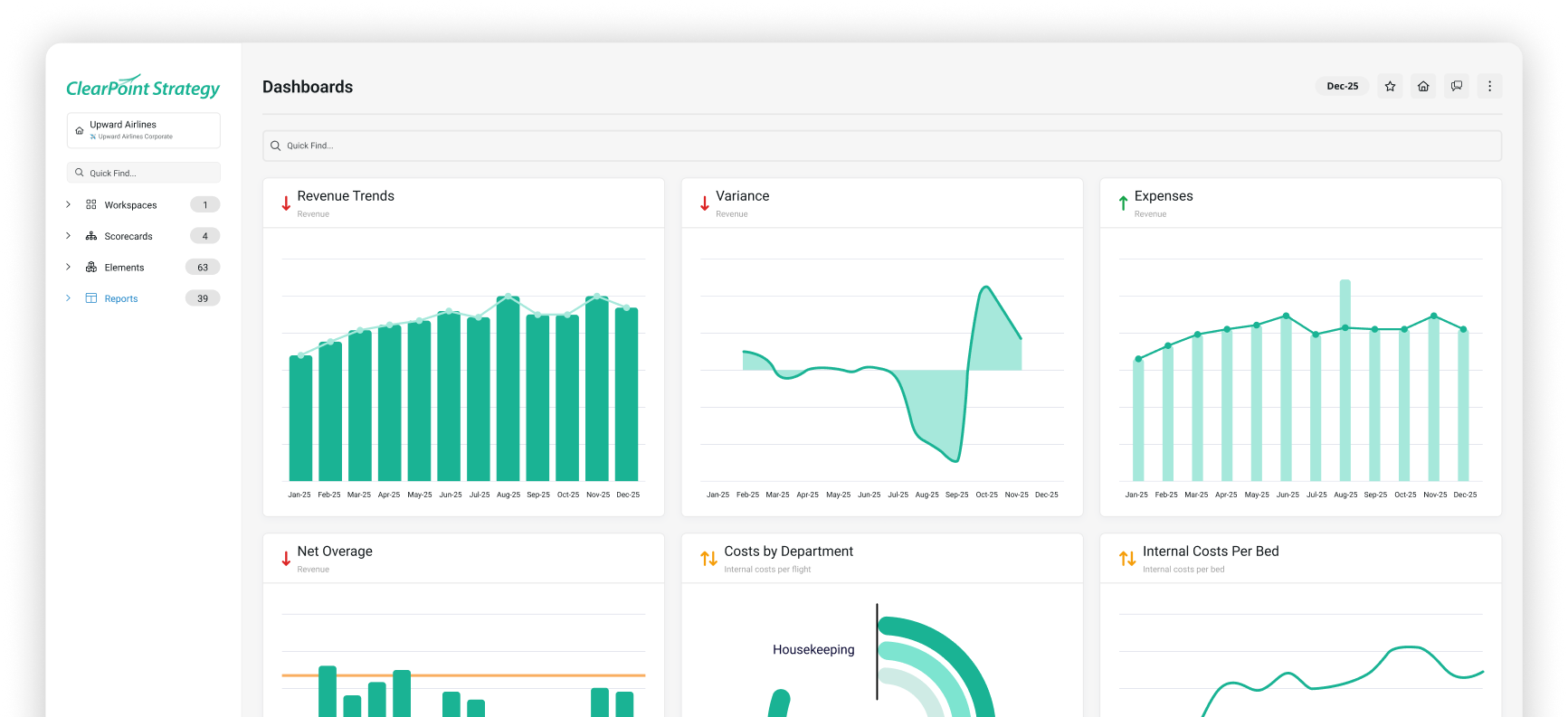The width and height of the screenshot is (1568, 717).
Task: Focus the main Quick Find search bar
Action: point(882,146)
